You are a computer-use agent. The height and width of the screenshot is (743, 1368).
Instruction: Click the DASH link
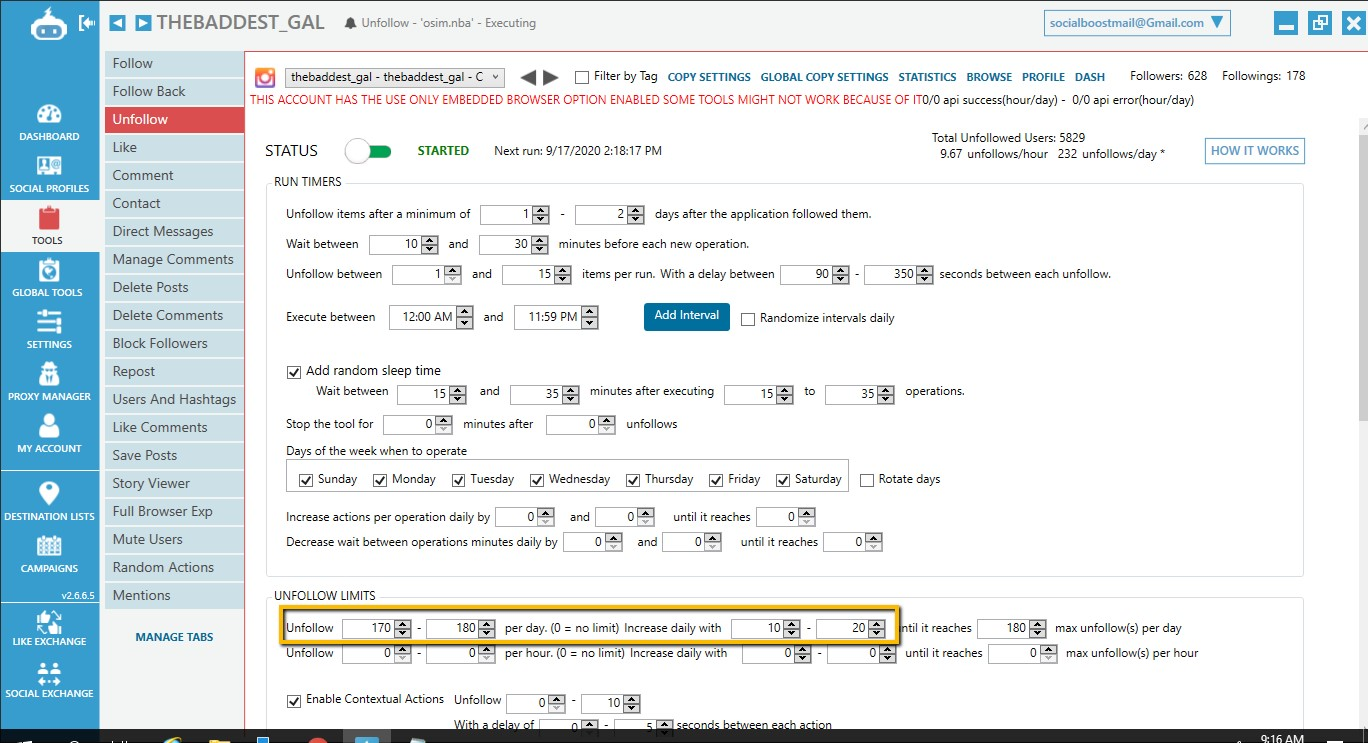[x=1090, y=77]
